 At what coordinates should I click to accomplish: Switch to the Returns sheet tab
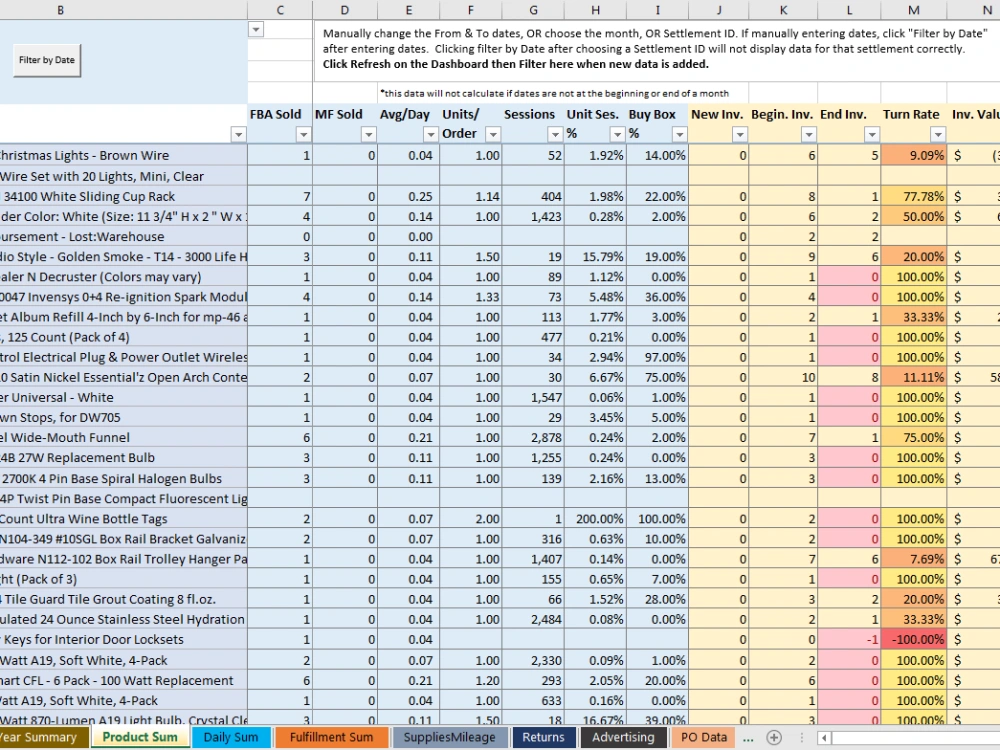pyautogui.click(x=543, y=737)
